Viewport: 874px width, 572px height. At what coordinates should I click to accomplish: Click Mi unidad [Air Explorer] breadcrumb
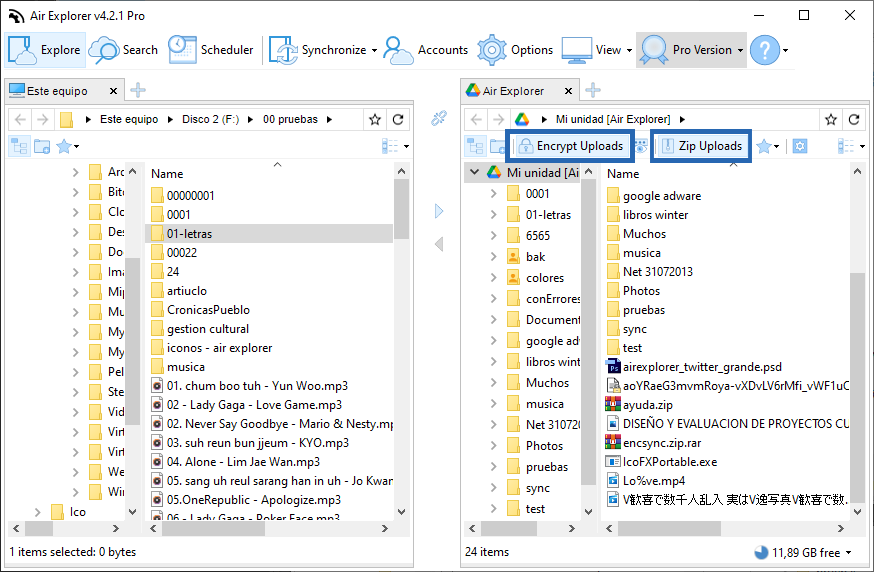(613, 119)
